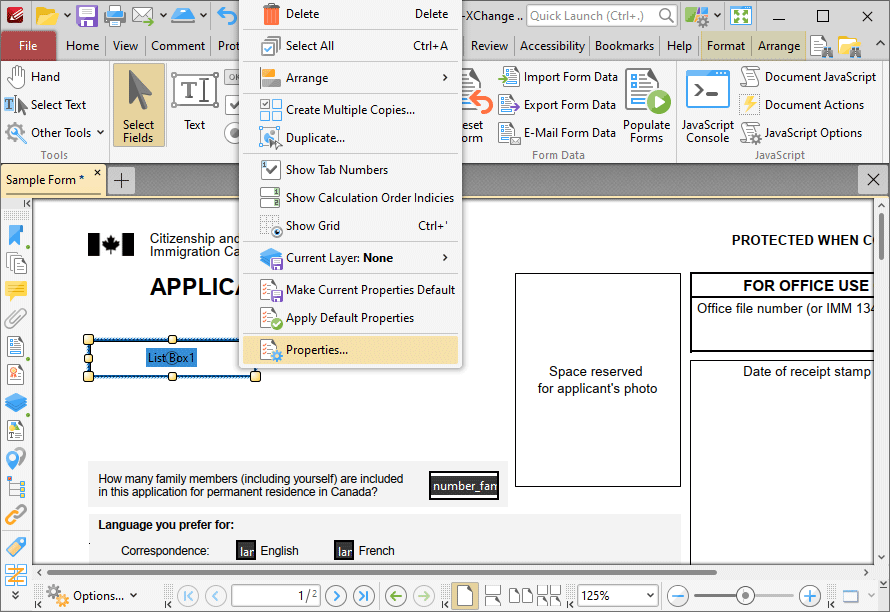890x612 pixels.
Task: Choose Duplicate... from context menu
Action: 350,138
